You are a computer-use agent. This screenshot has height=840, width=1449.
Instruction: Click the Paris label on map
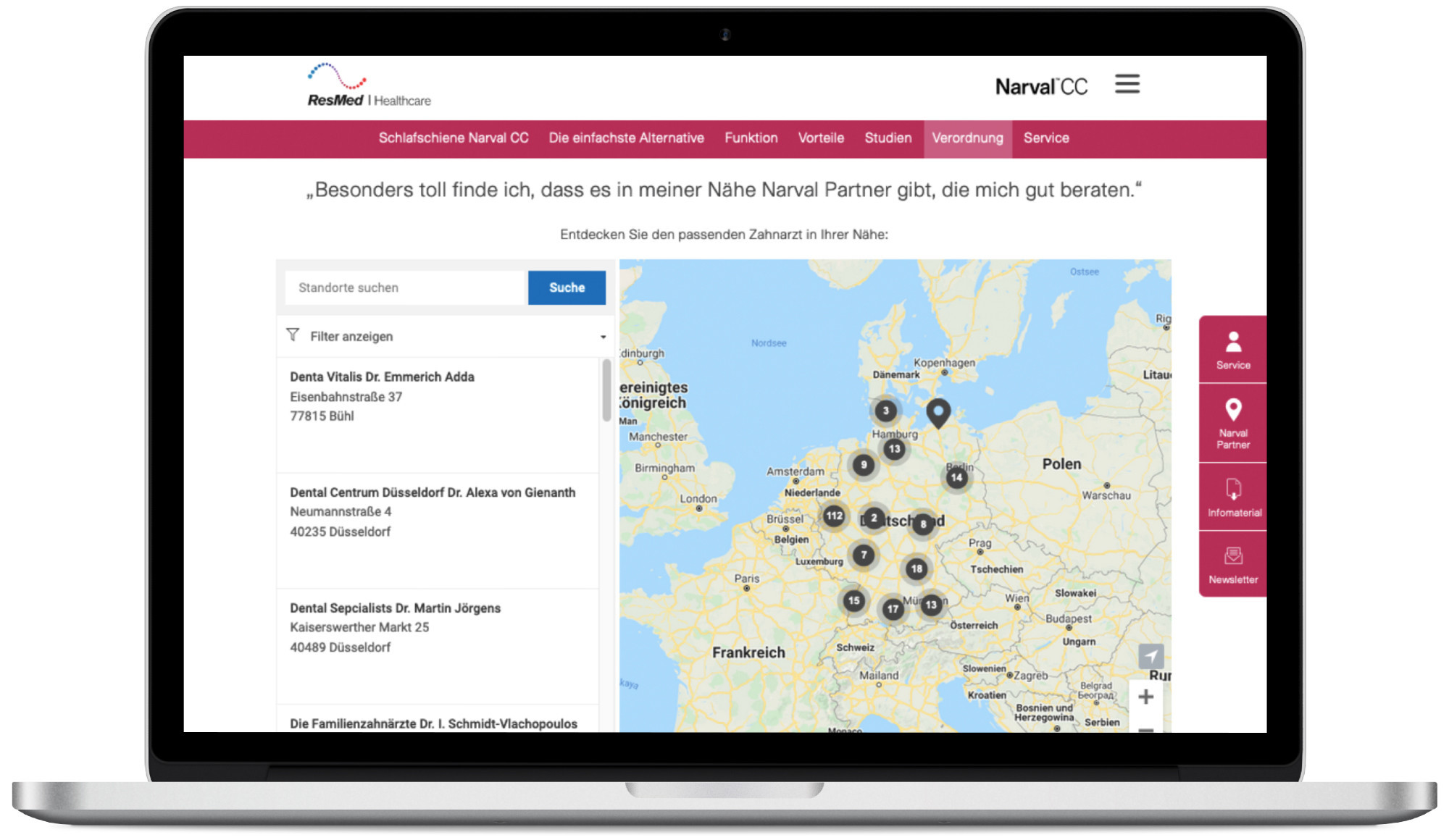746,579
